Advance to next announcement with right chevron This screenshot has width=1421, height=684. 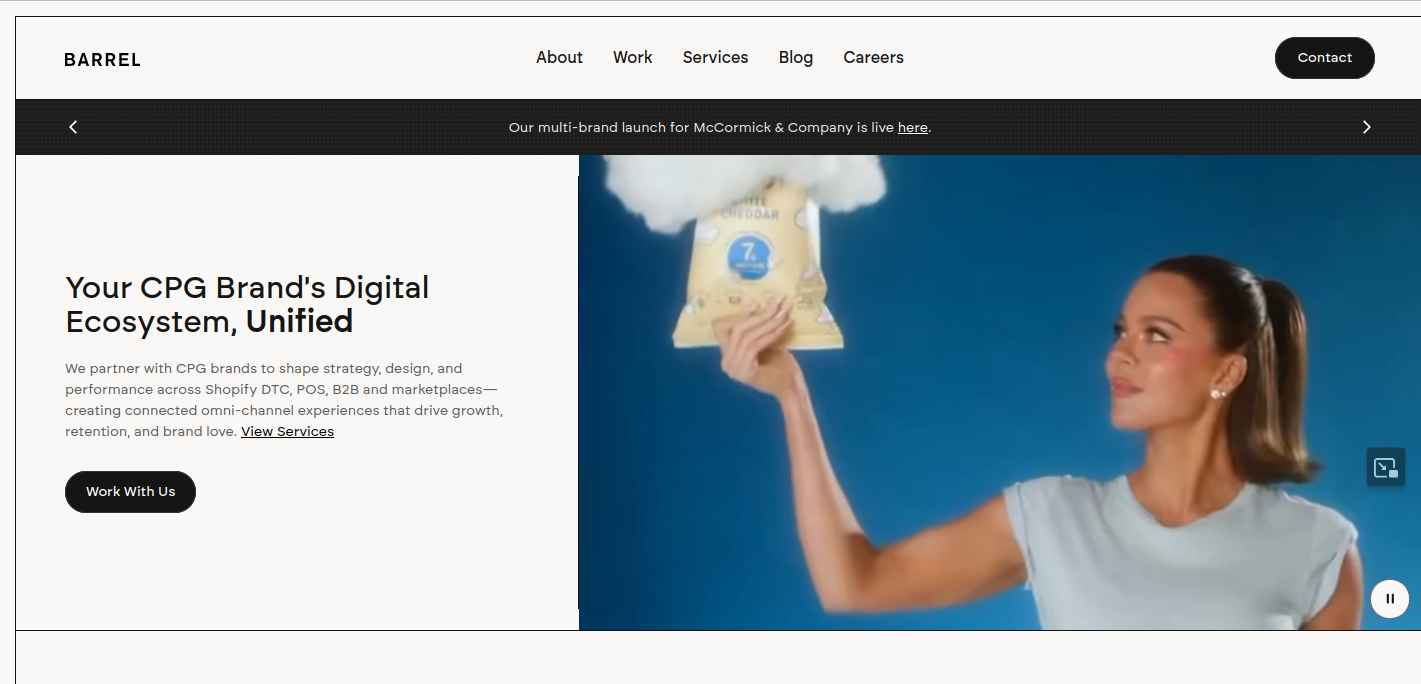(1366, 127)
